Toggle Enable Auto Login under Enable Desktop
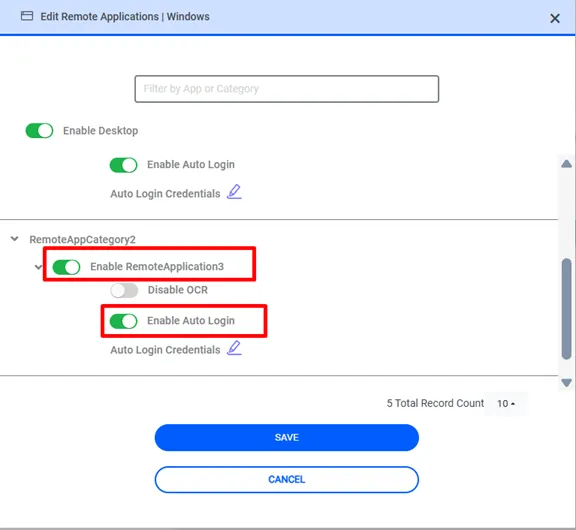 123,165
